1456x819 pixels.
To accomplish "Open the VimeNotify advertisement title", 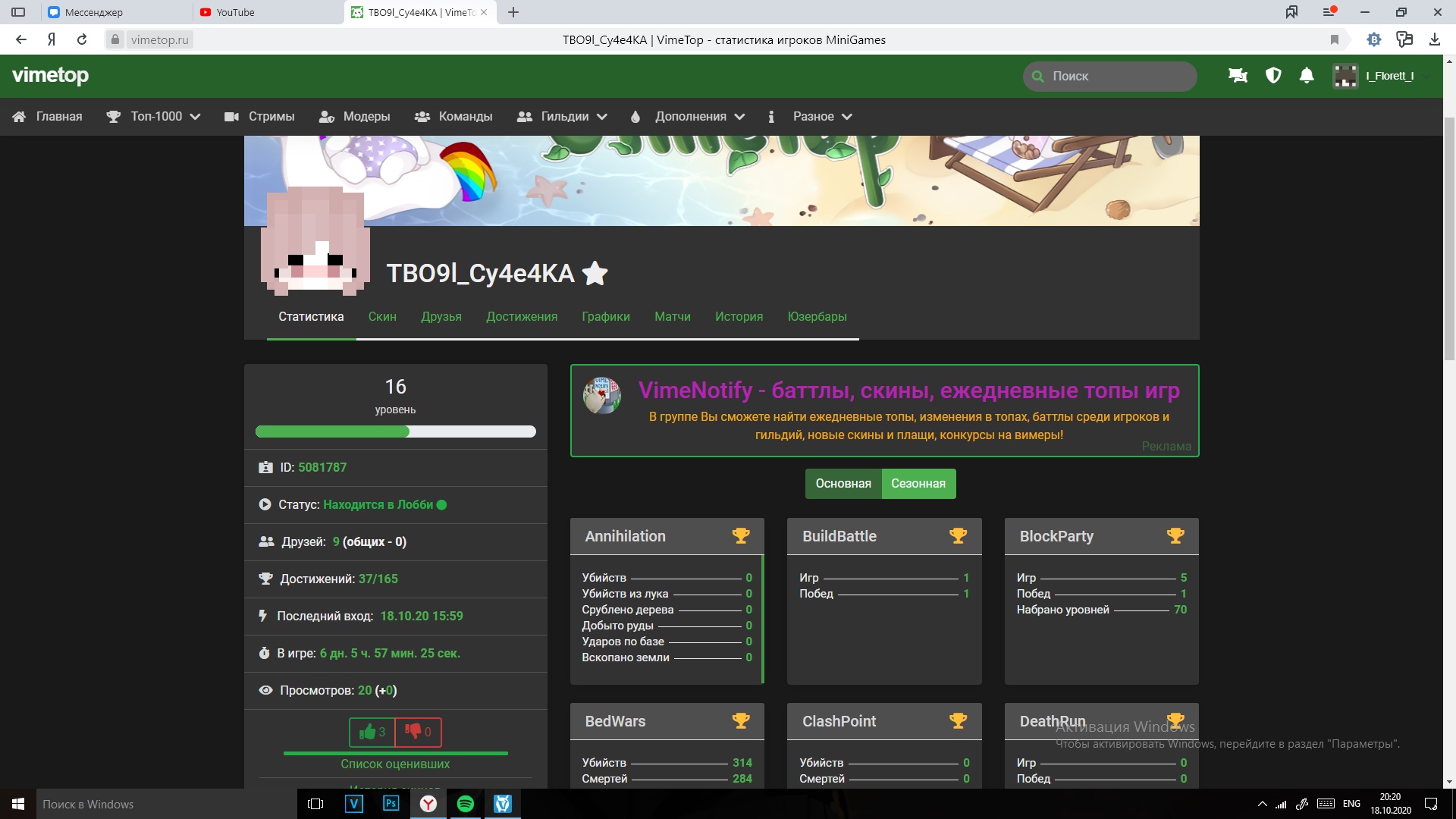I will [908, 390].
